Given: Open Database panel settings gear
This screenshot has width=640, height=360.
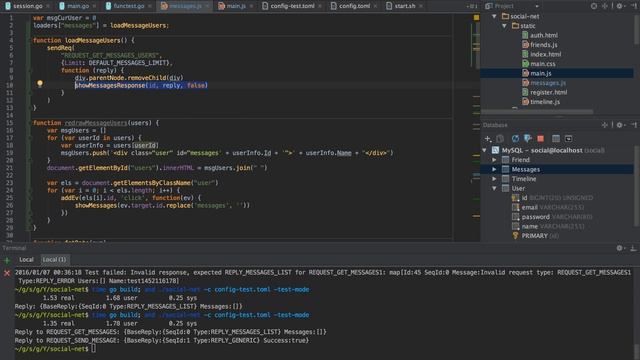Looking at the screenshot, I should (x=620, y=125).
